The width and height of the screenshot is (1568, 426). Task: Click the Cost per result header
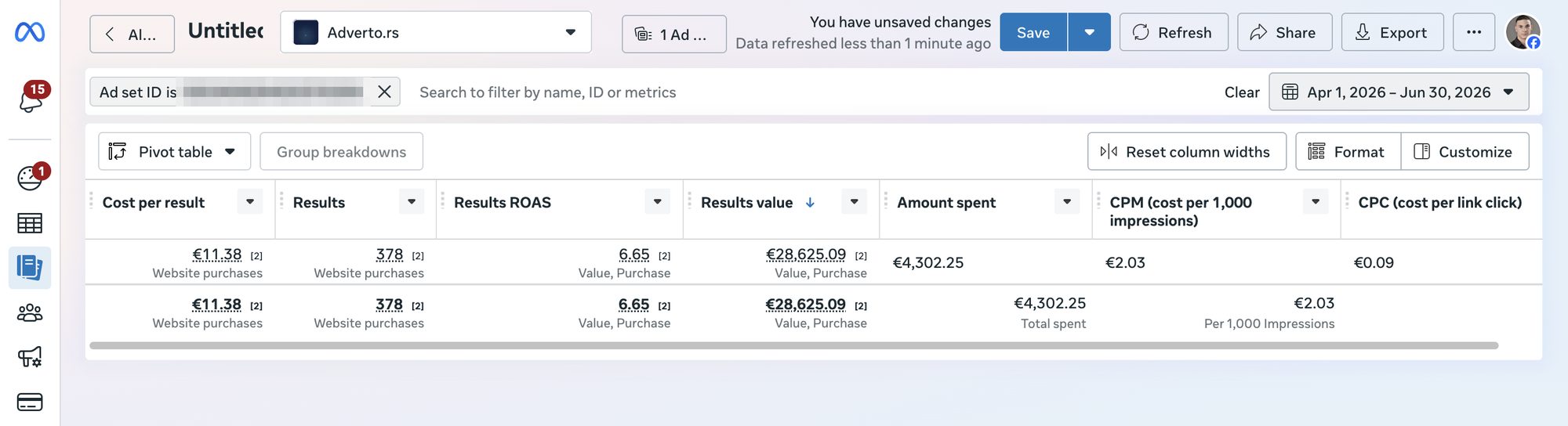(153, 202)
